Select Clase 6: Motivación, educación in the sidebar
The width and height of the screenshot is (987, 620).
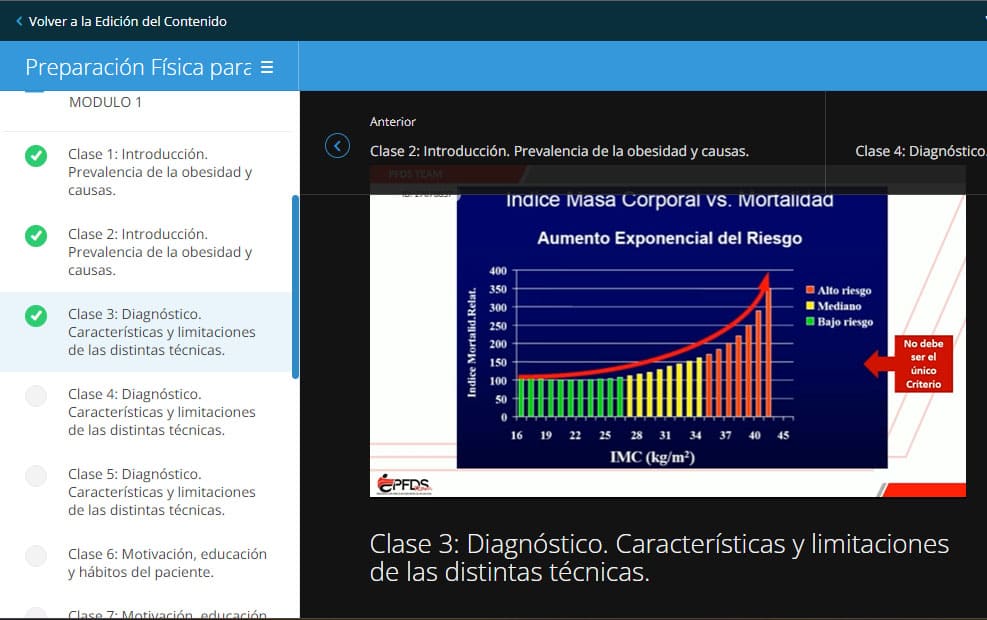click(x=167, y=563)
